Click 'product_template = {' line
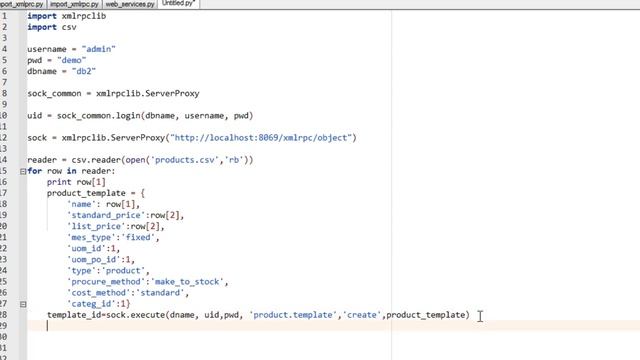The image size is (640, 360). pos(96,193)
